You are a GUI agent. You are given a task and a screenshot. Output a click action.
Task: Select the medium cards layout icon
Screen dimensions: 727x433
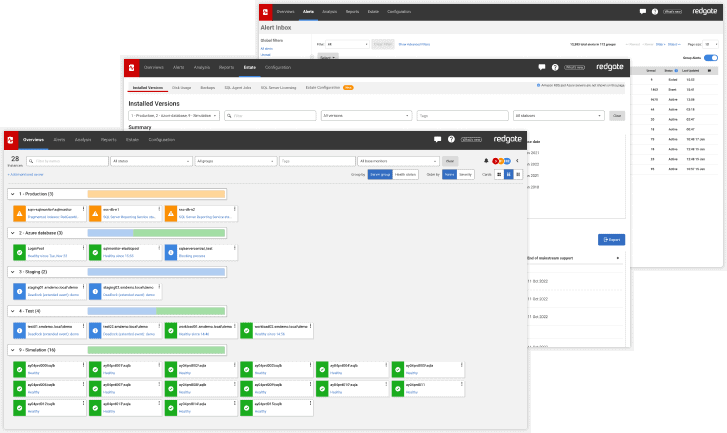(x=509, y=174)
